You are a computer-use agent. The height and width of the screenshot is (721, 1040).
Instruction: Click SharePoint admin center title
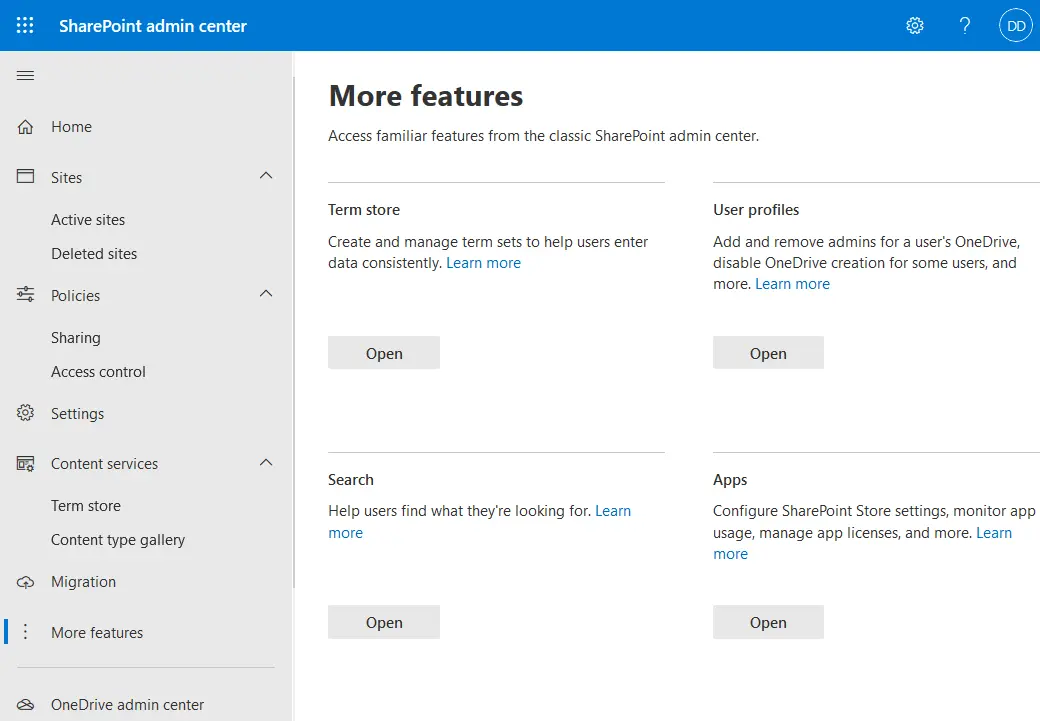coord(153,26)
